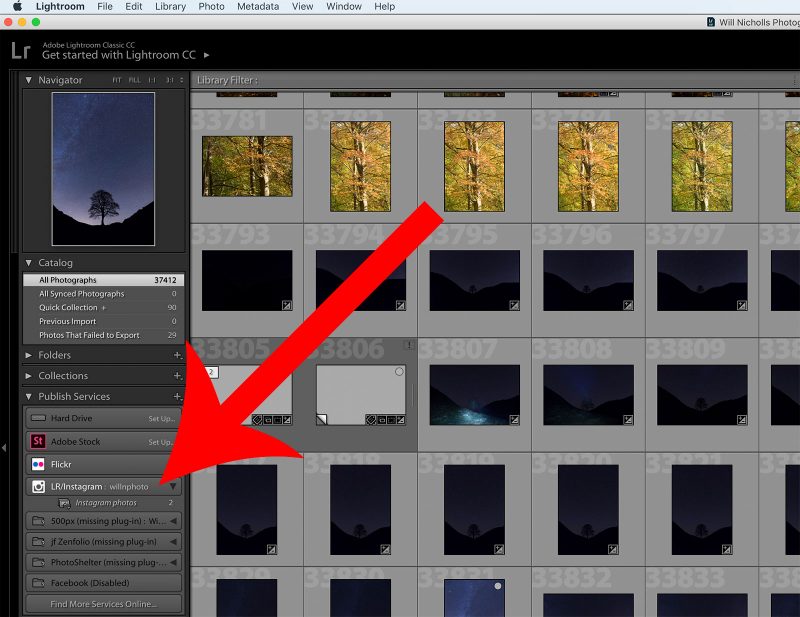Click the Facebook (Disabled) folder icon
Viewport: 800px width, 617px height.
(x=38, y=582)
